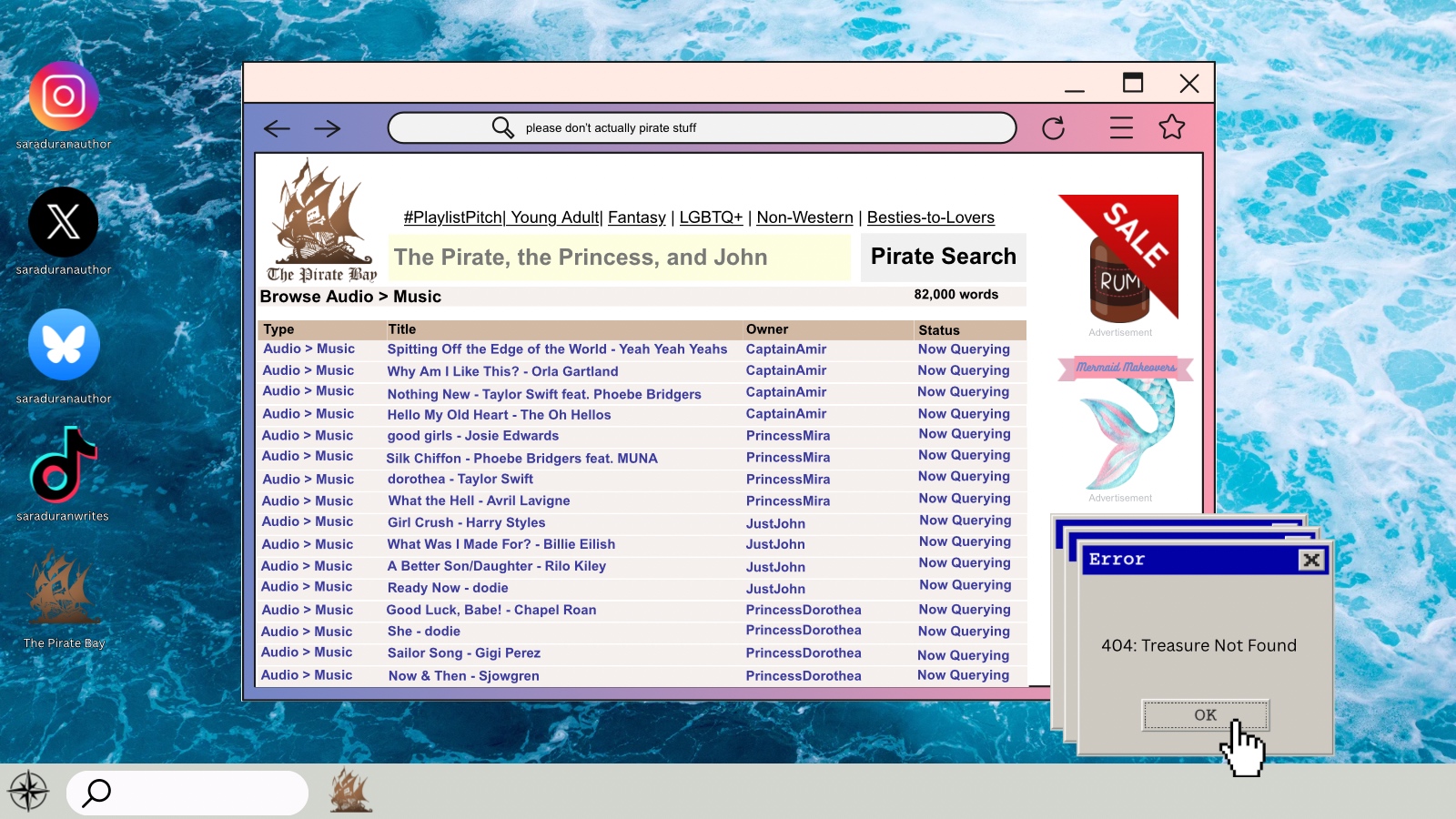
Task: Open the Instagram desktop icon
Action: point(64,96)
